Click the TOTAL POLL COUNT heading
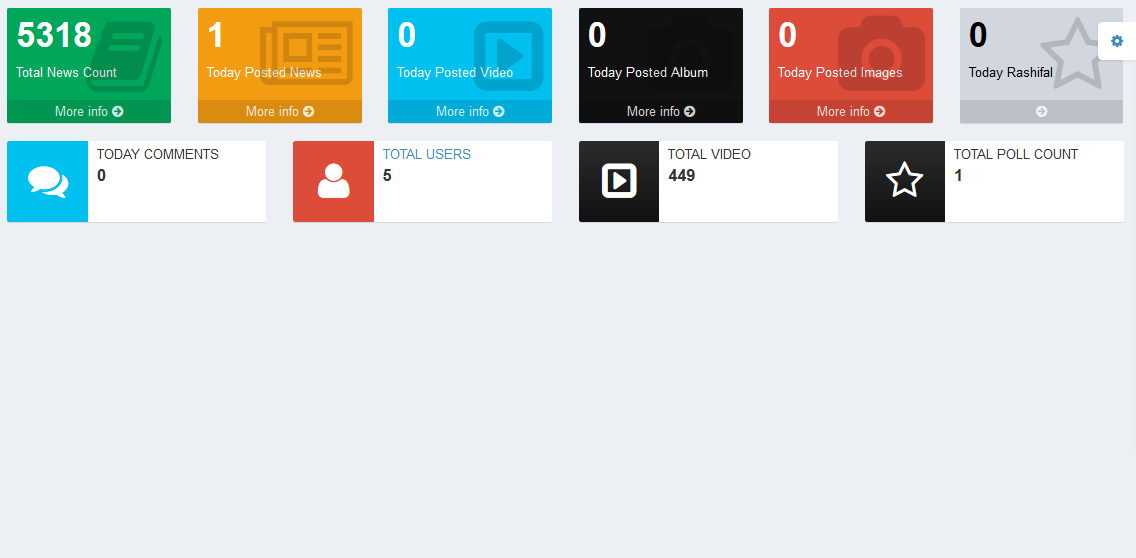Screen dimensions: 1136x558 coord(1016,154)
